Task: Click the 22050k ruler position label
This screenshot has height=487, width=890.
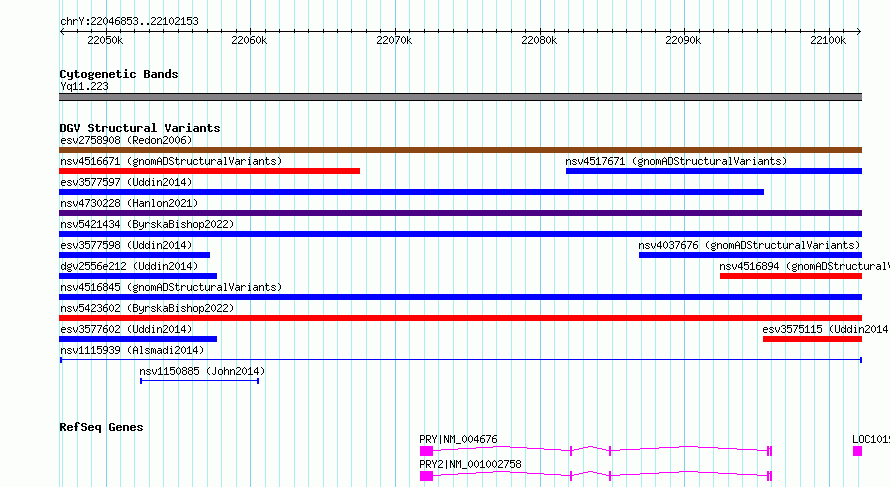Action: [x=105, y=40]
